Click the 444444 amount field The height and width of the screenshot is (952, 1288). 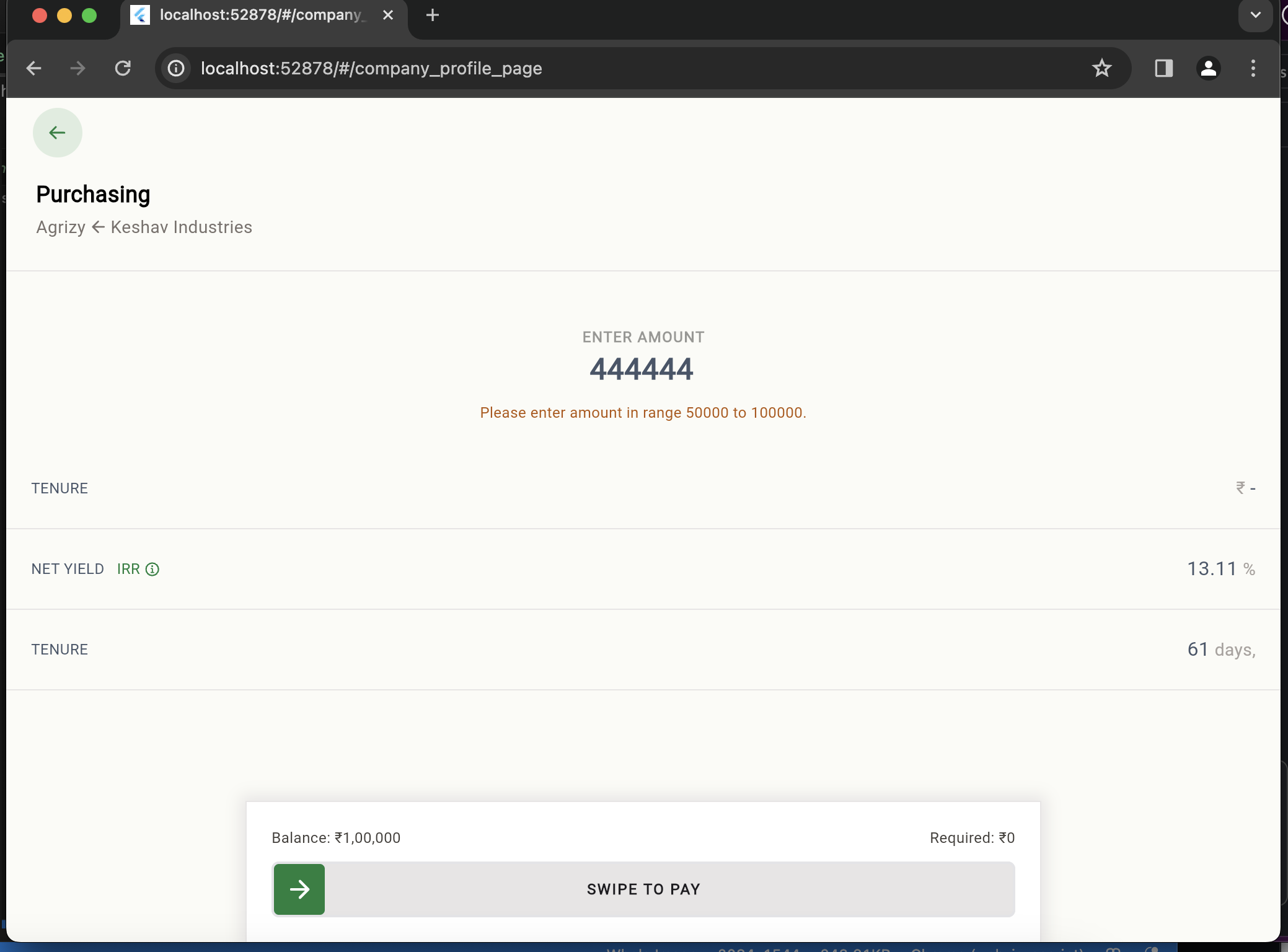point(642,369)
